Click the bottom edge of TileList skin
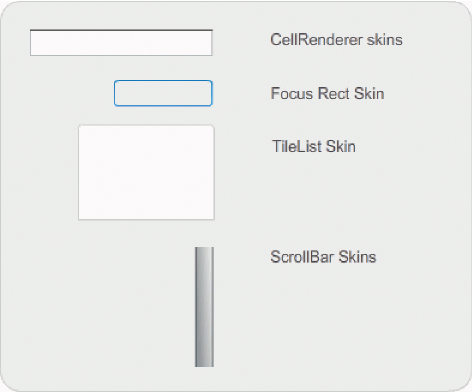The height and width of the screenshot is (392, 472). coord(146,219)
